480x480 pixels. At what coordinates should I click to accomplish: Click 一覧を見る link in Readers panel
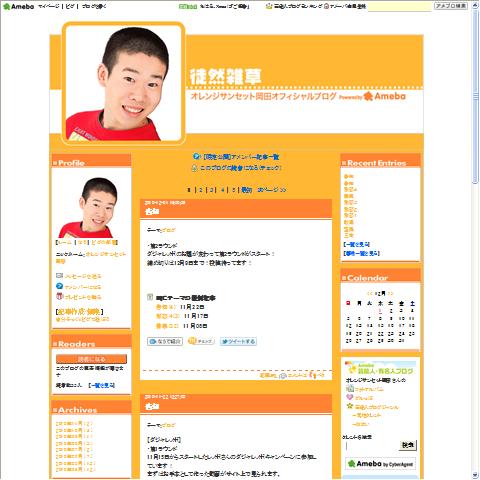click(x=102, y=385)
